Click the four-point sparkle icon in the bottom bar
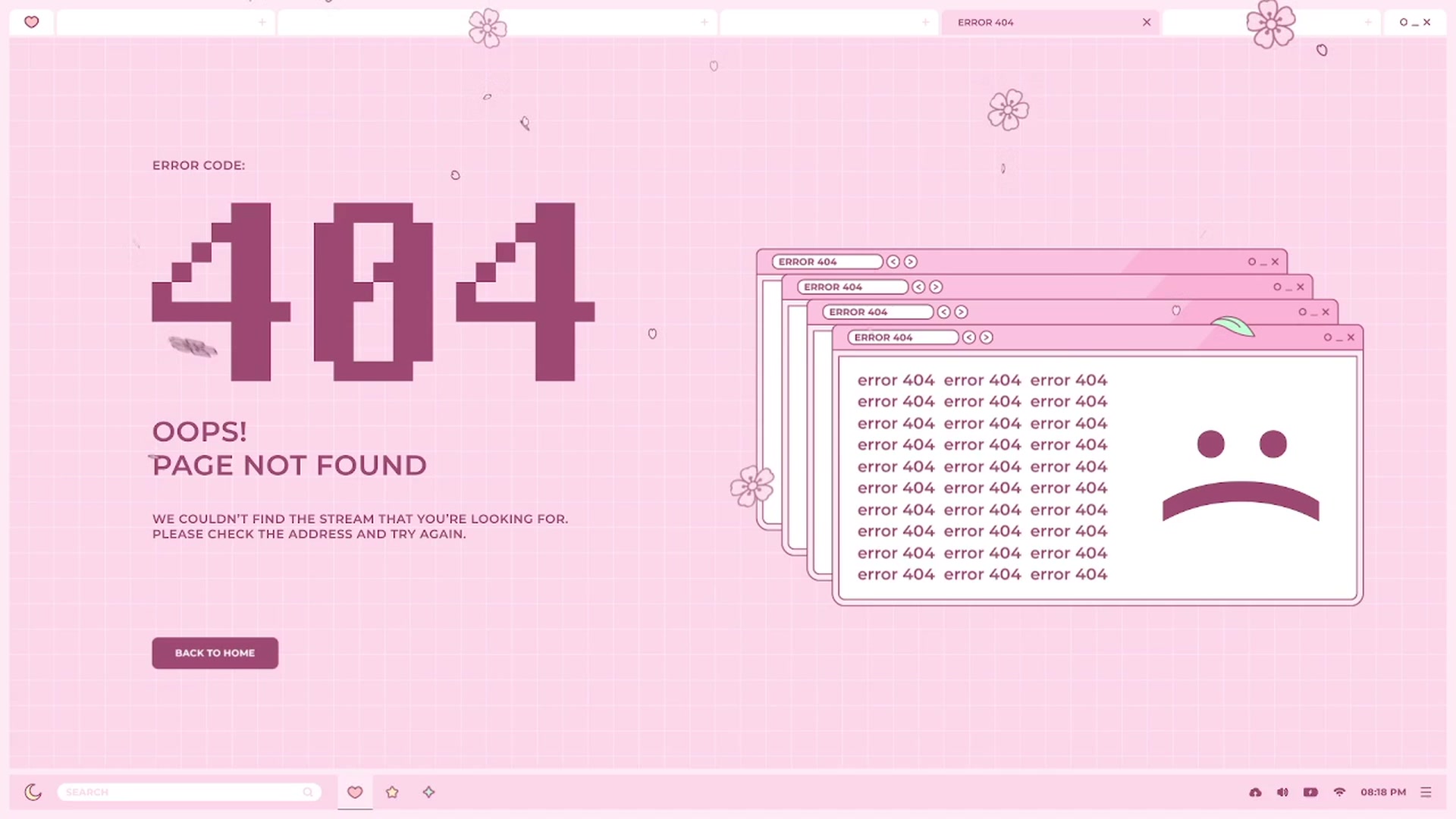1456x819 pixels. click(428, 792)
